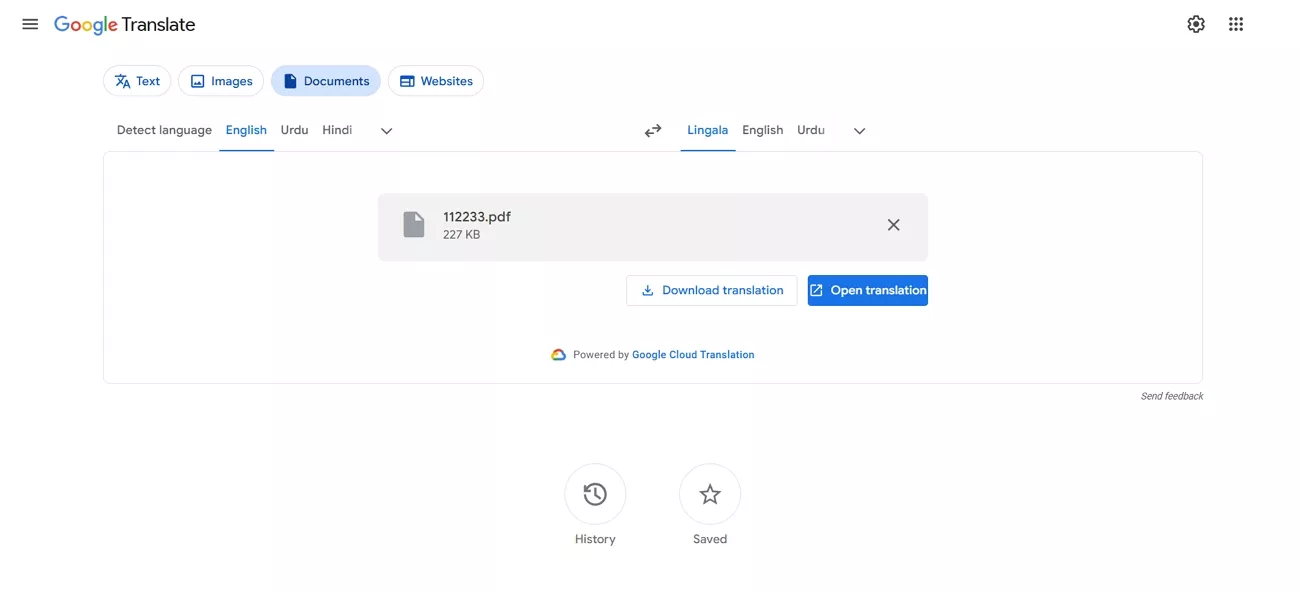
Task: Swap source and target languages
Action: (x=653, y=130)
